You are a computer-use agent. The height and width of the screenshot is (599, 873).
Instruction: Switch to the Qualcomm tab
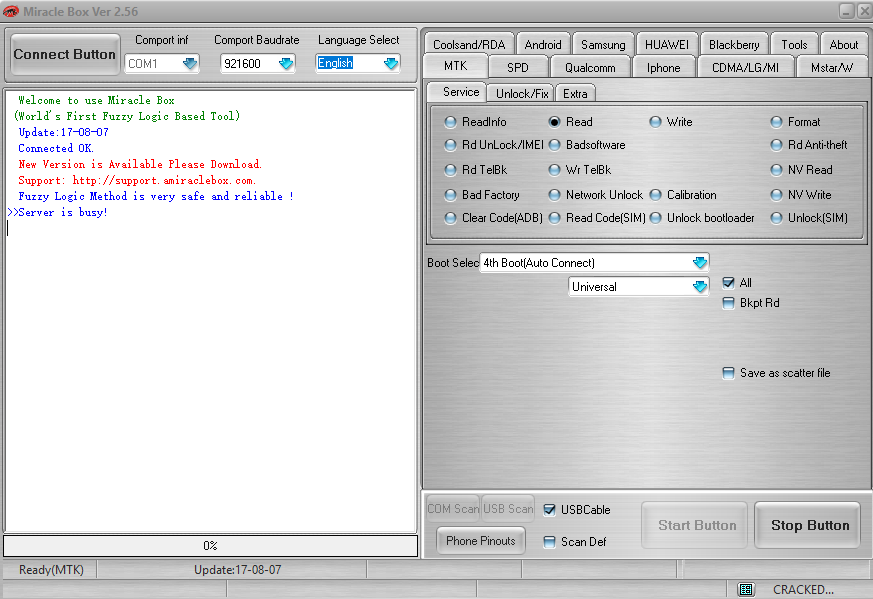(x=590, y=67)
